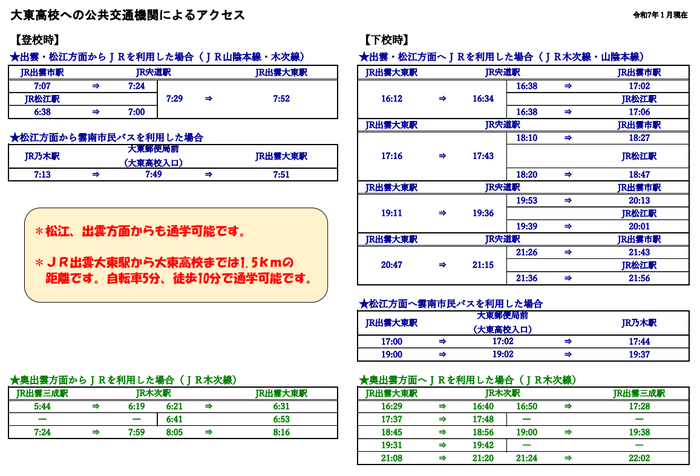Viewport: 700px width, 476px height.
Task: Select the 17:06 JR松江駅 arrival time
Action: [639, 112]
